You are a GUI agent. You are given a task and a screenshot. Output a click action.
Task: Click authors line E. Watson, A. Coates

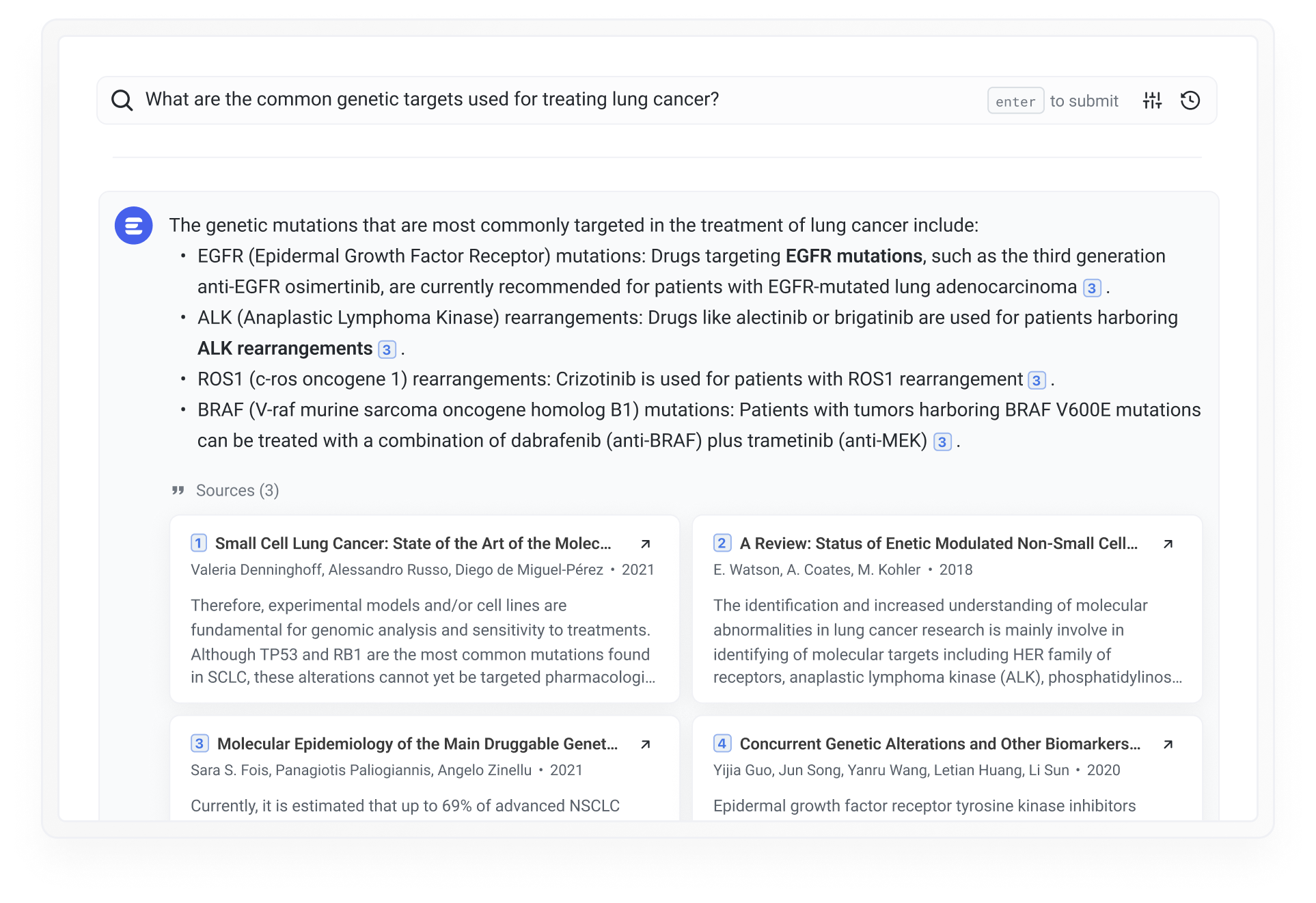point(817,570)
